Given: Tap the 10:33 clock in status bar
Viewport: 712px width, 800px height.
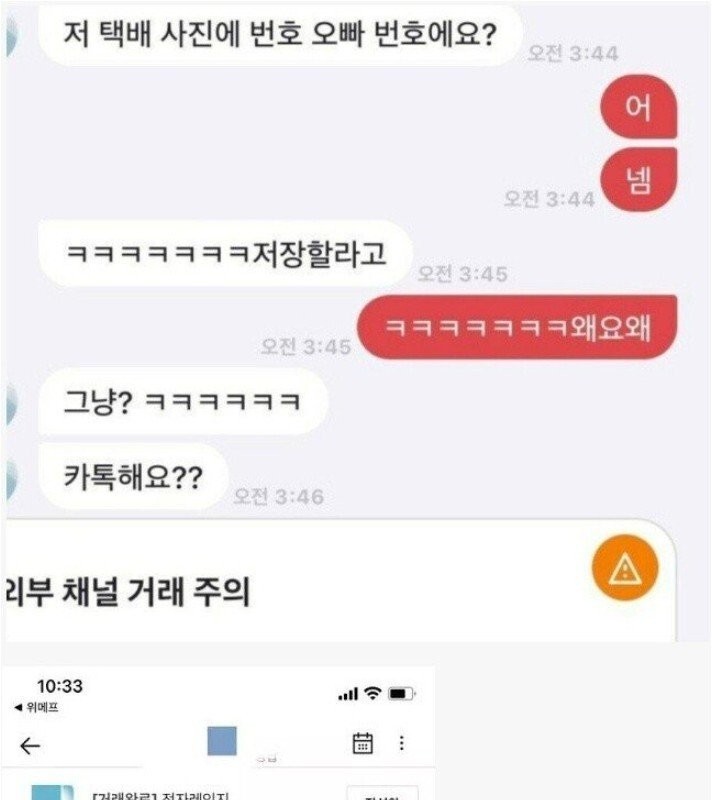Looking at the screenshot, I should 60,686.
